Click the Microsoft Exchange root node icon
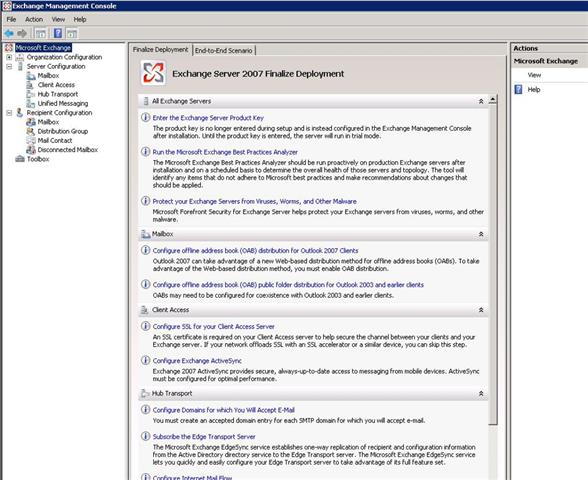The height and width of the screenshot is (480, 588). (9, 48)
